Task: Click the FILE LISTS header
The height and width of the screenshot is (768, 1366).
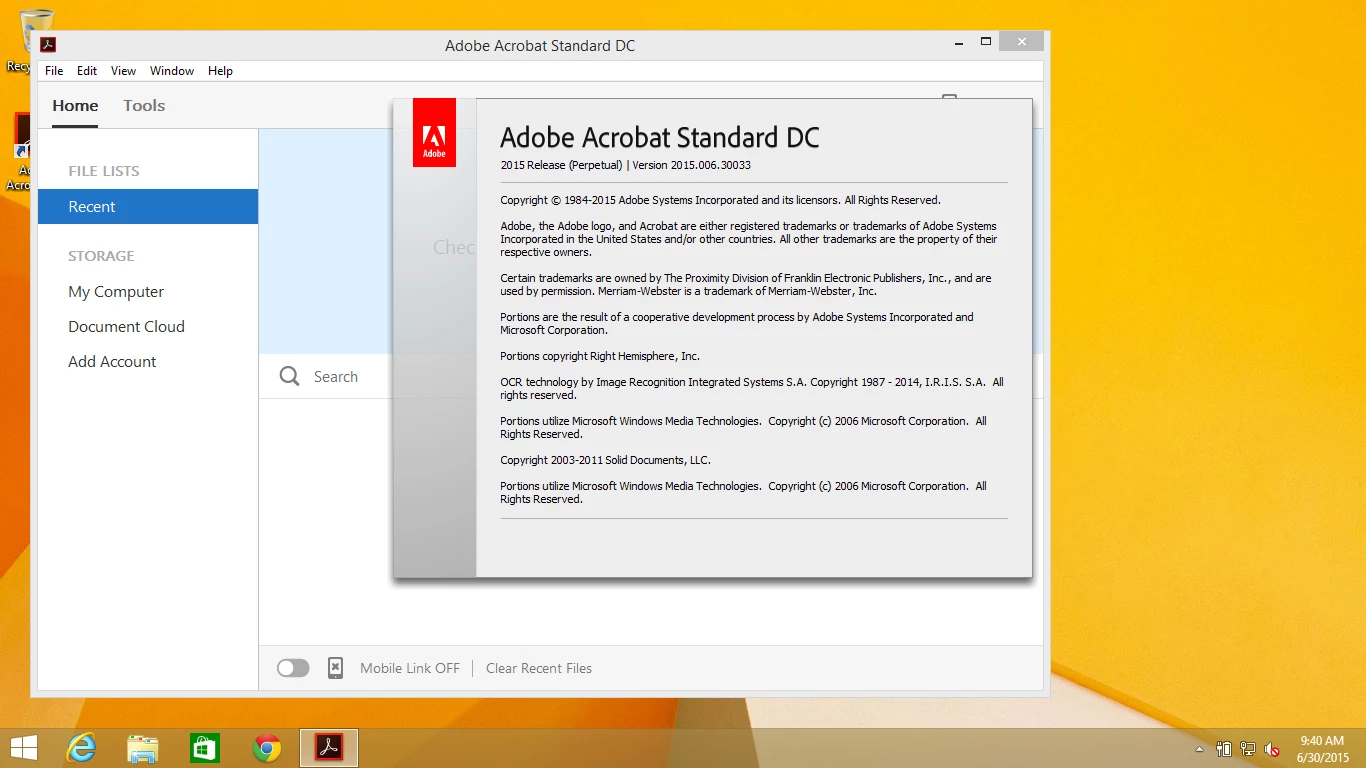Action: tap(104, 171)
